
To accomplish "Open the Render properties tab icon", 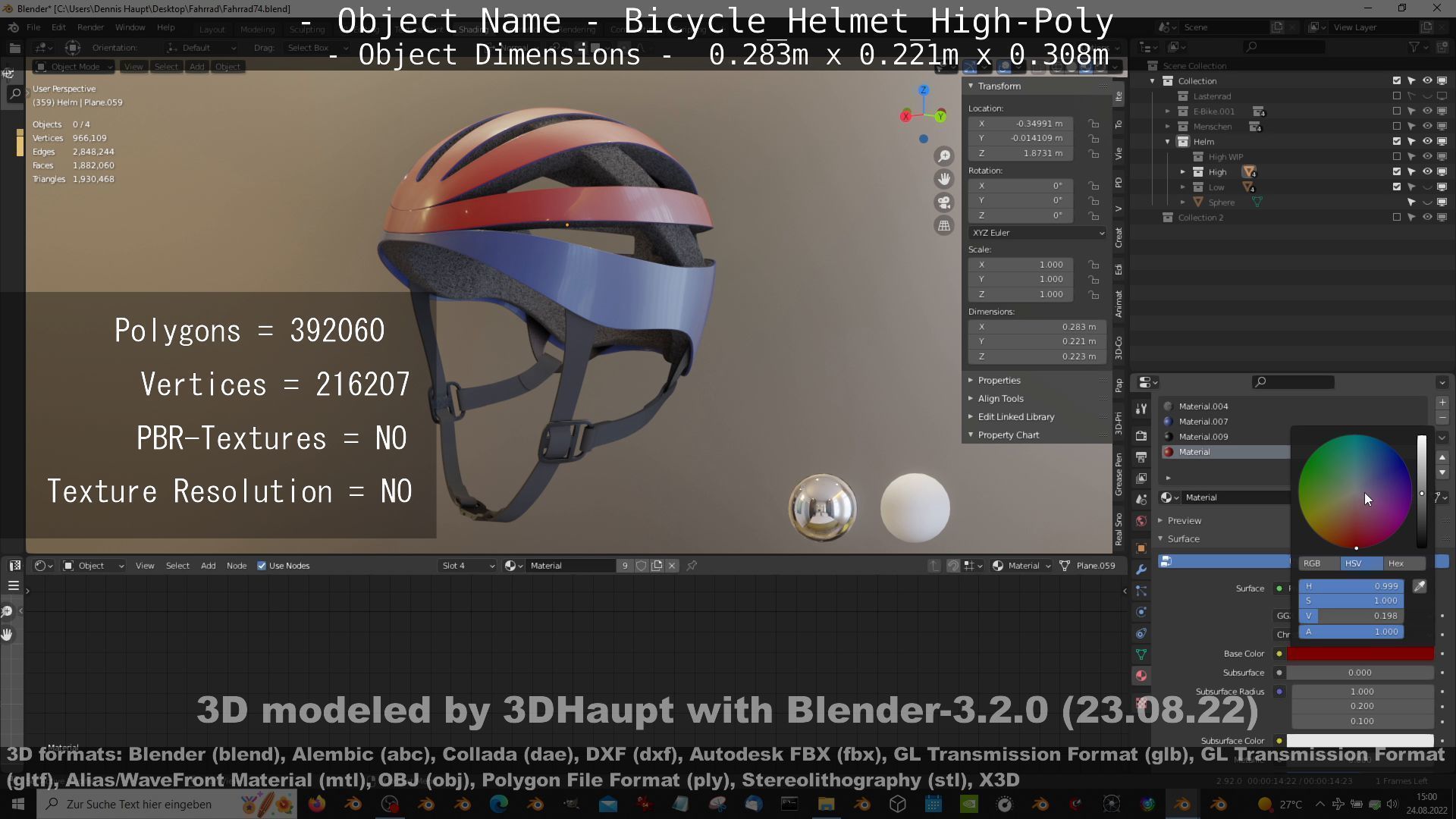I will (x=1141, y=436).
